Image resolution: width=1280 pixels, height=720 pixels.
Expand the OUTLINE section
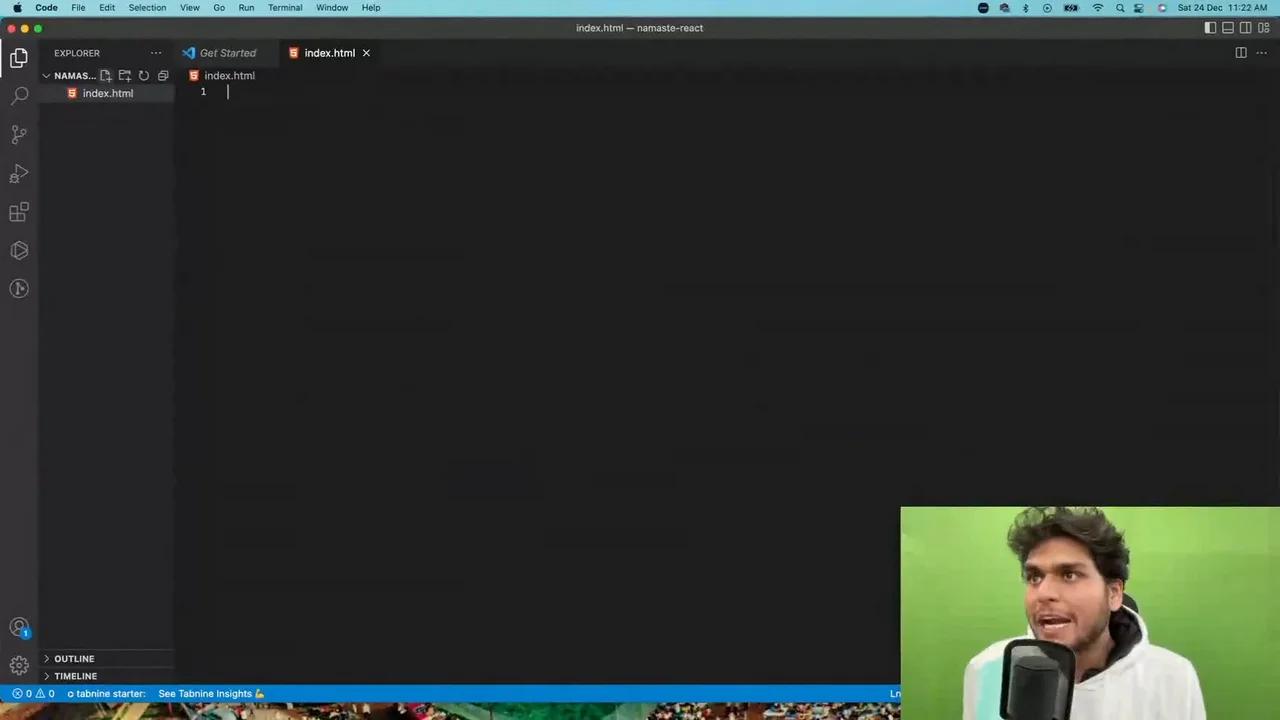[x=74, y=658]
